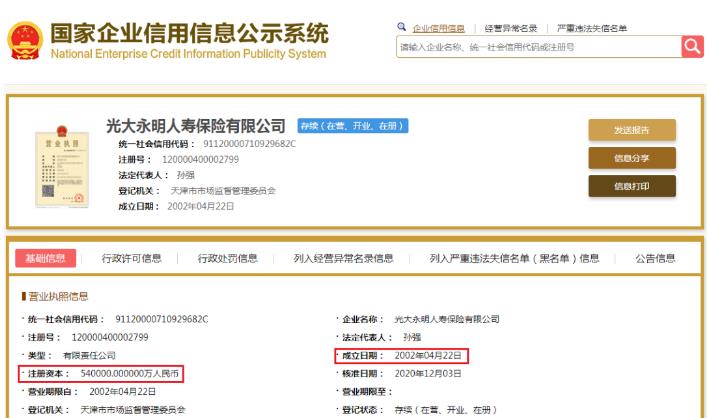Click the license section 统一社会信用代码 value

(162, 319)
